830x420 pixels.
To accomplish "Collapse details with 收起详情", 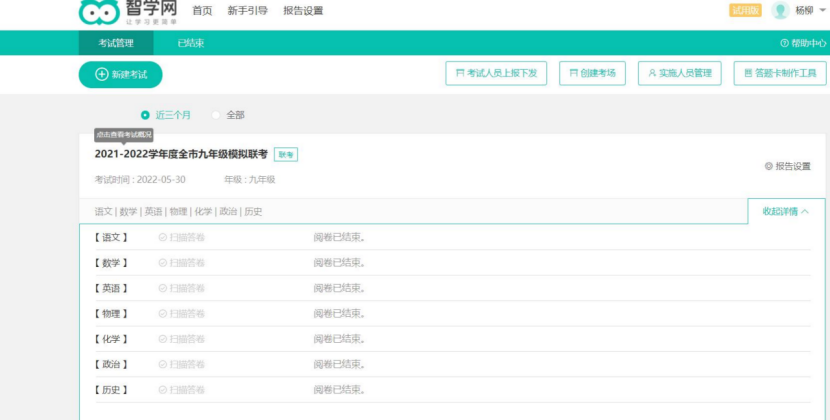I will pos(786,212).
